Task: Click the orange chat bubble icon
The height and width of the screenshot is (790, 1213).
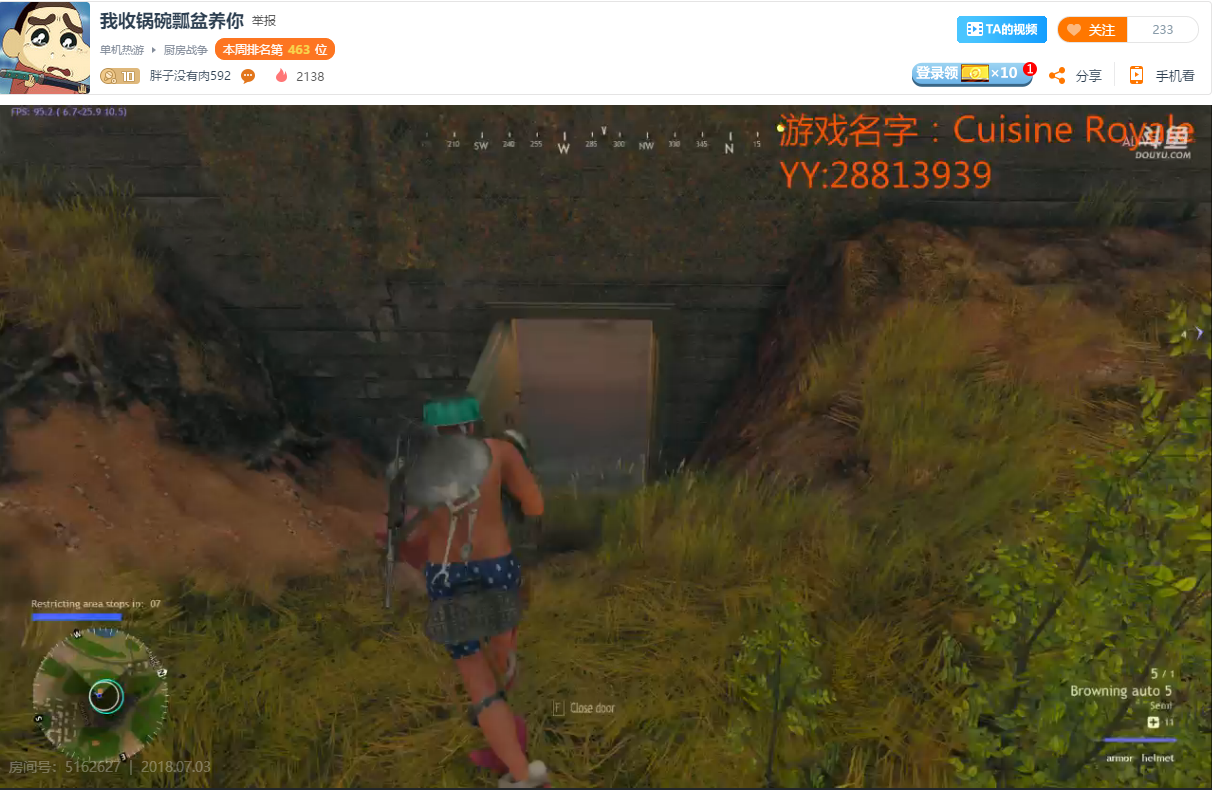Action: [x=248, y=76]
